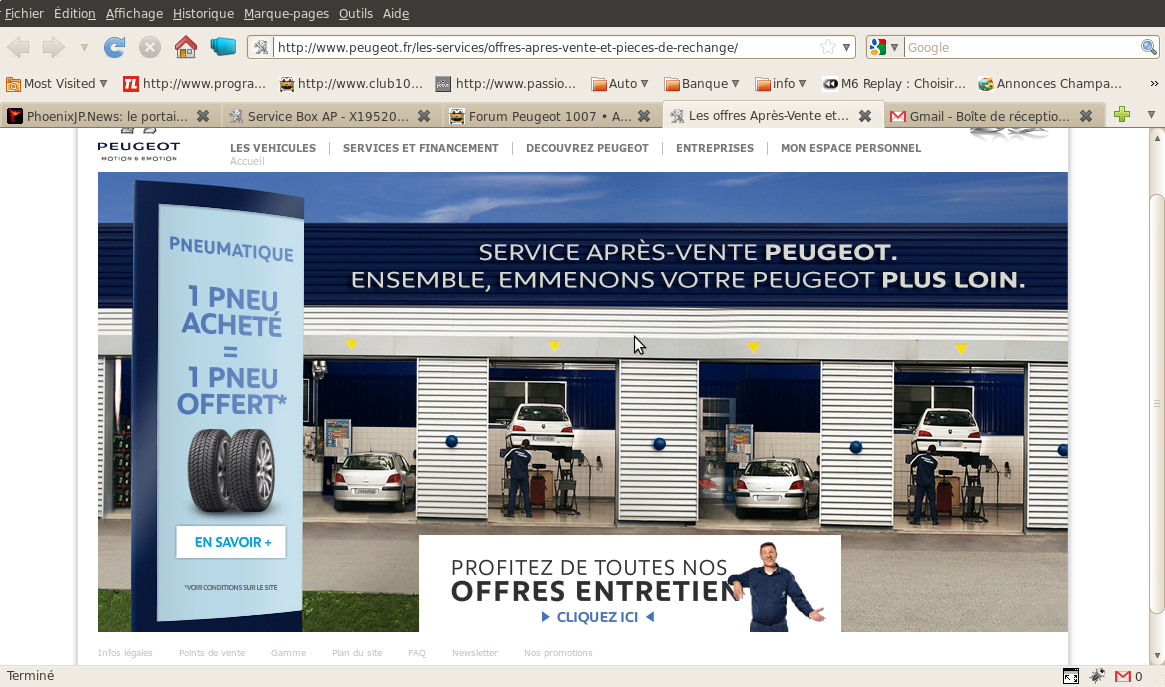
Task: Open the M6 Replay bookmark
Action: coord(895,84)
